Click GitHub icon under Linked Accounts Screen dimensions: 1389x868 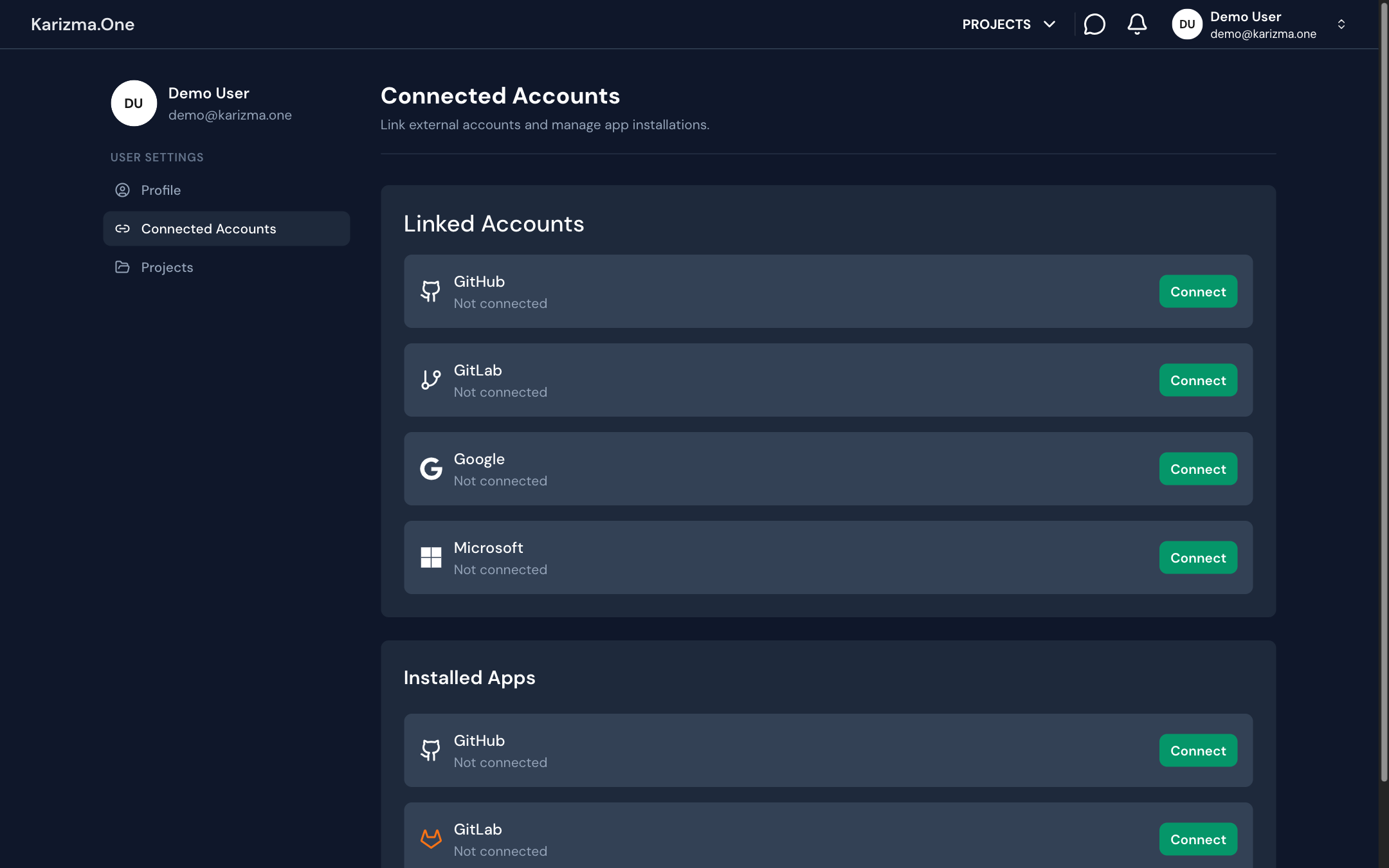431,291
